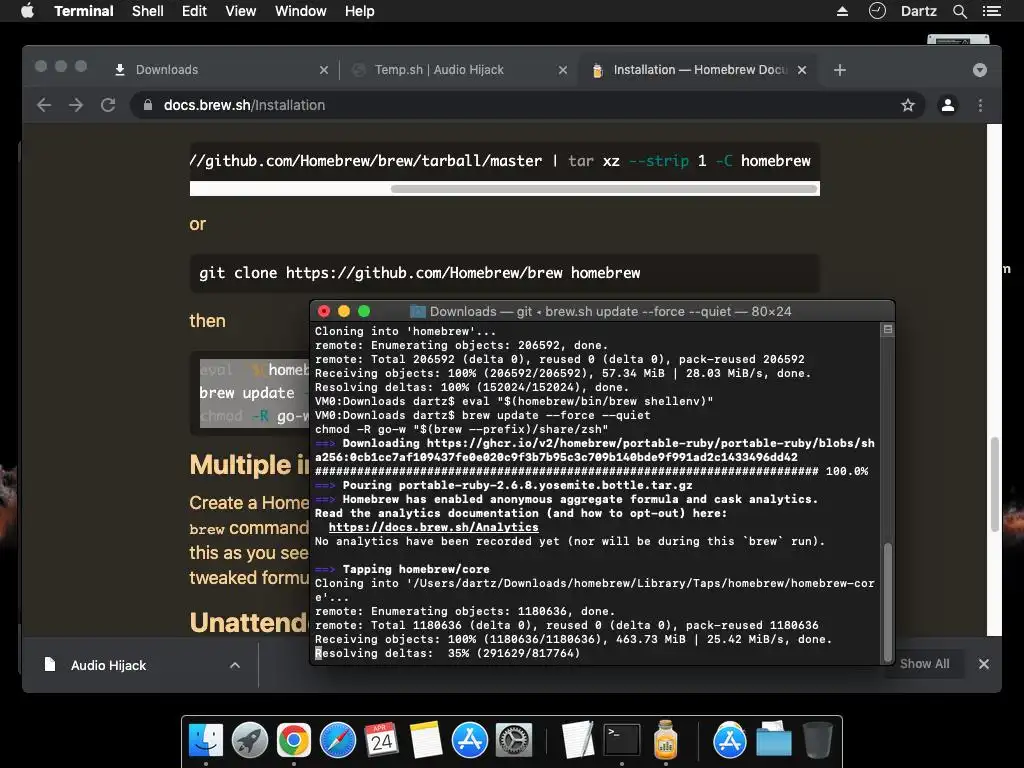Open the Apple menu

[x=27, y=11]
